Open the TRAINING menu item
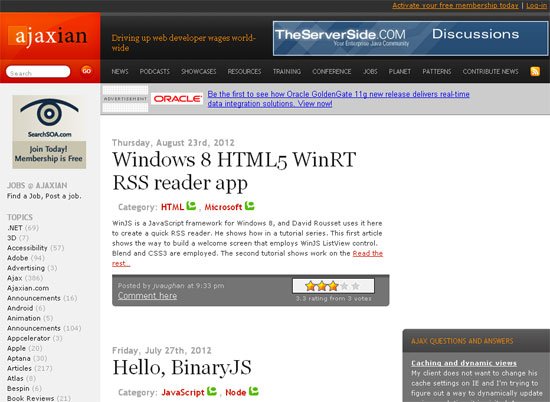The width and height of the screenshot is (550, 402). 287,72
